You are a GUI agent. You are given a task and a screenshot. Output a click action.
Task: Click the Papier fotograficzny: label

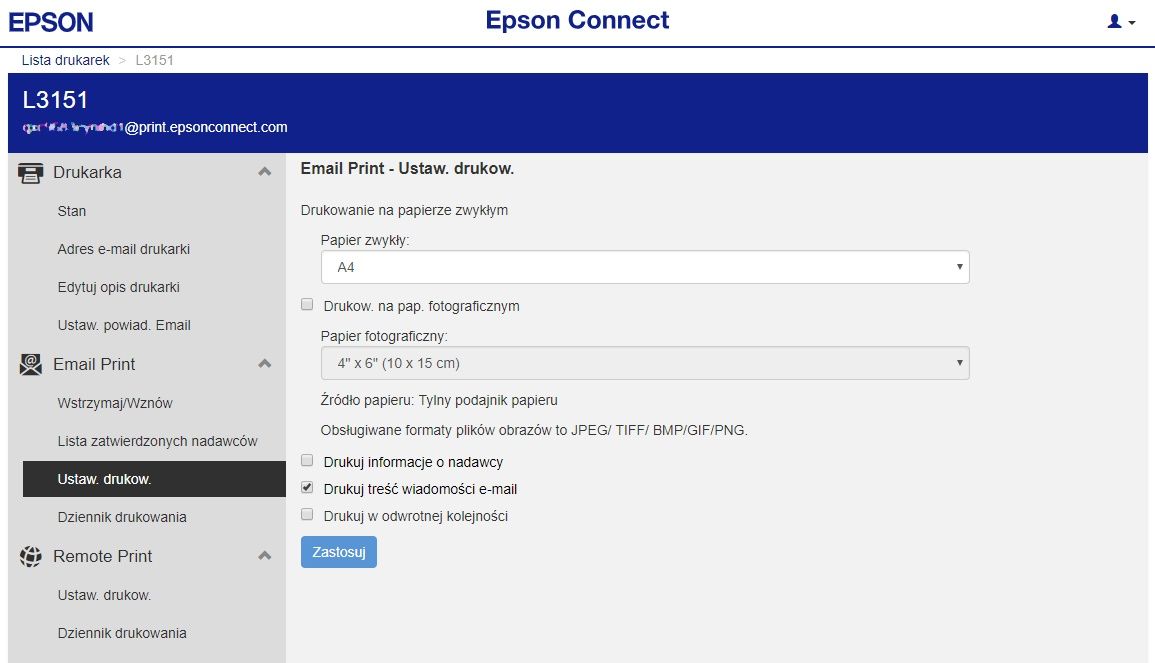[384, 337]
